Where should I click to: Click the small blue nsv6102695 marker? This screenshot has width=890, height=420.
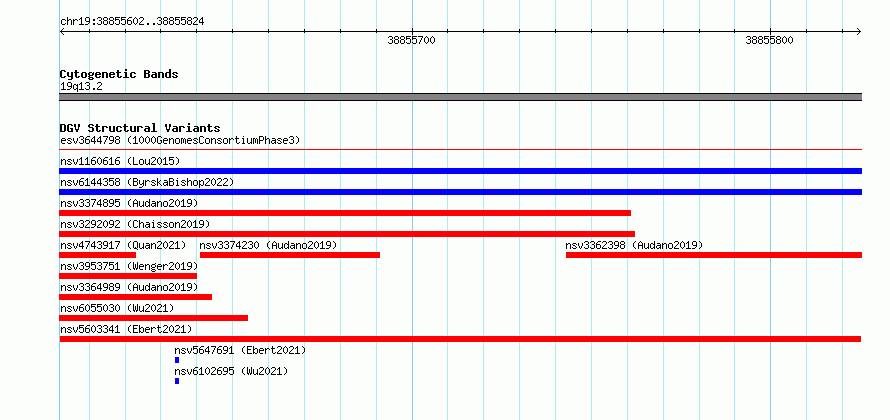click(177, 381)
